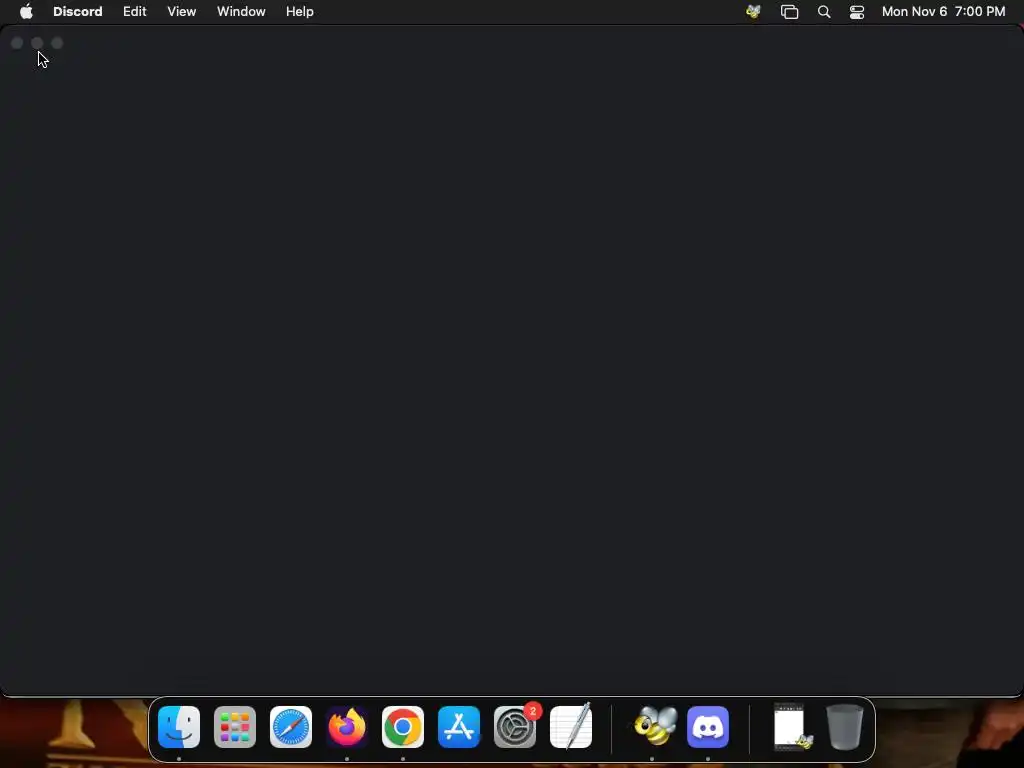Open the Discord application menu
Image resolution: width=1024 pixels, height=768 pixels.
[78, 12]
